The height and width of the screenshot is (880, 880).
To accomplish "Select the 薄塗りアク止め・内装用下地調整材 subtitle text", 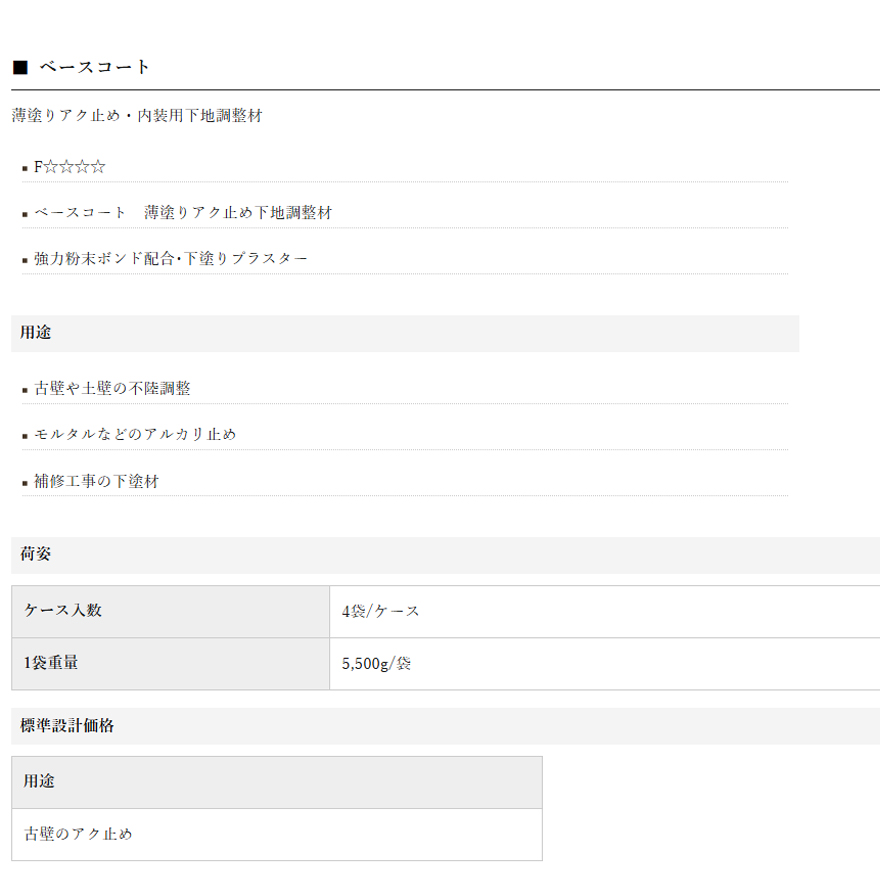I will click(137, 116).
